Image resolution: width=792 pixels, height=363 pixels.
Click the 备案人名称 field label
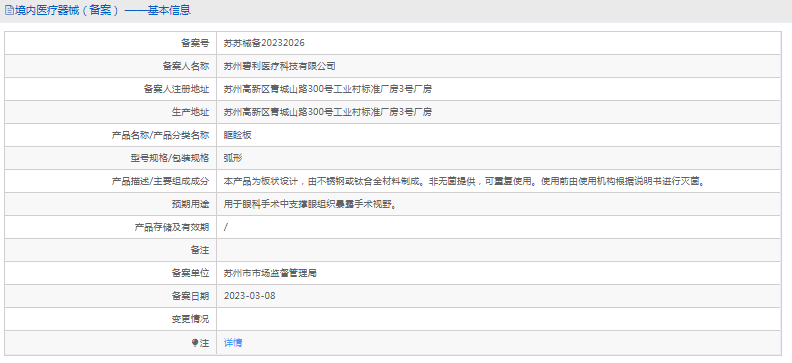[x=185, y=66]
